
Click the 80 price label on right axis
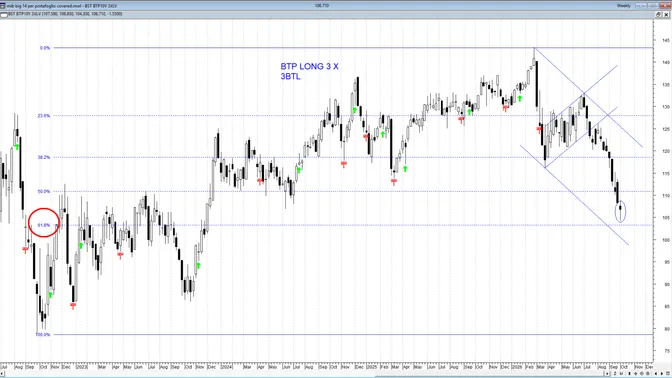(x=667, y=329)
